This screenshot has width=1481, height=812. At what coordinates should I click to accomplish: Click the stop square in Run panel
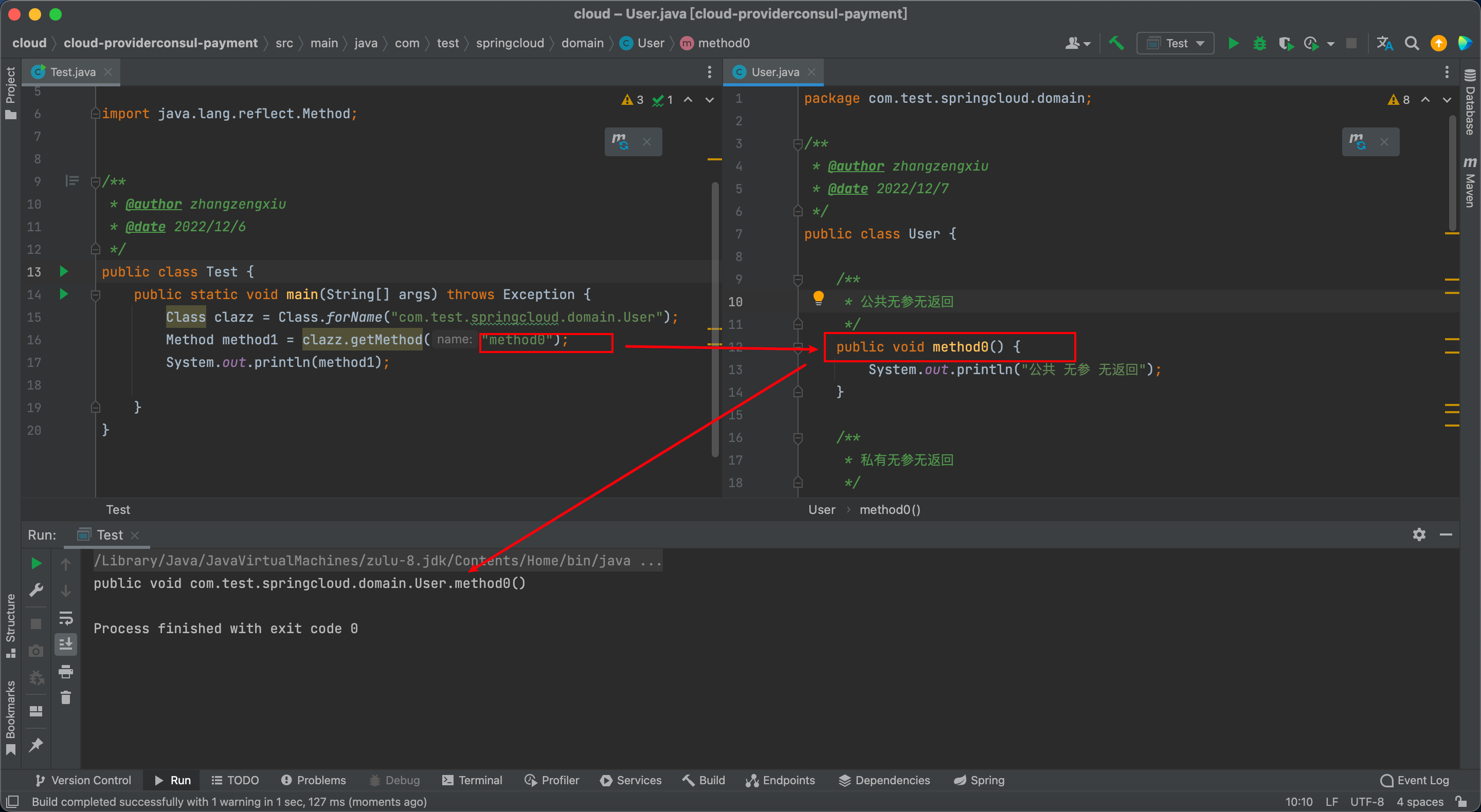tap(35, 623)
